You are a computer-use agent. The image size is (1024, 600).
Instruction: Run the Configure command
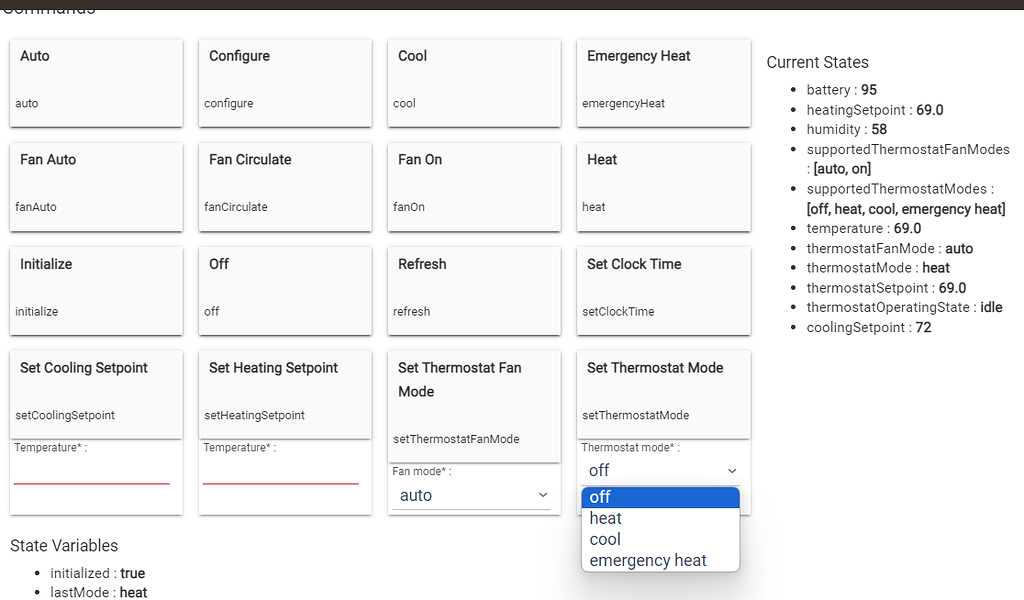click(284, 83)
